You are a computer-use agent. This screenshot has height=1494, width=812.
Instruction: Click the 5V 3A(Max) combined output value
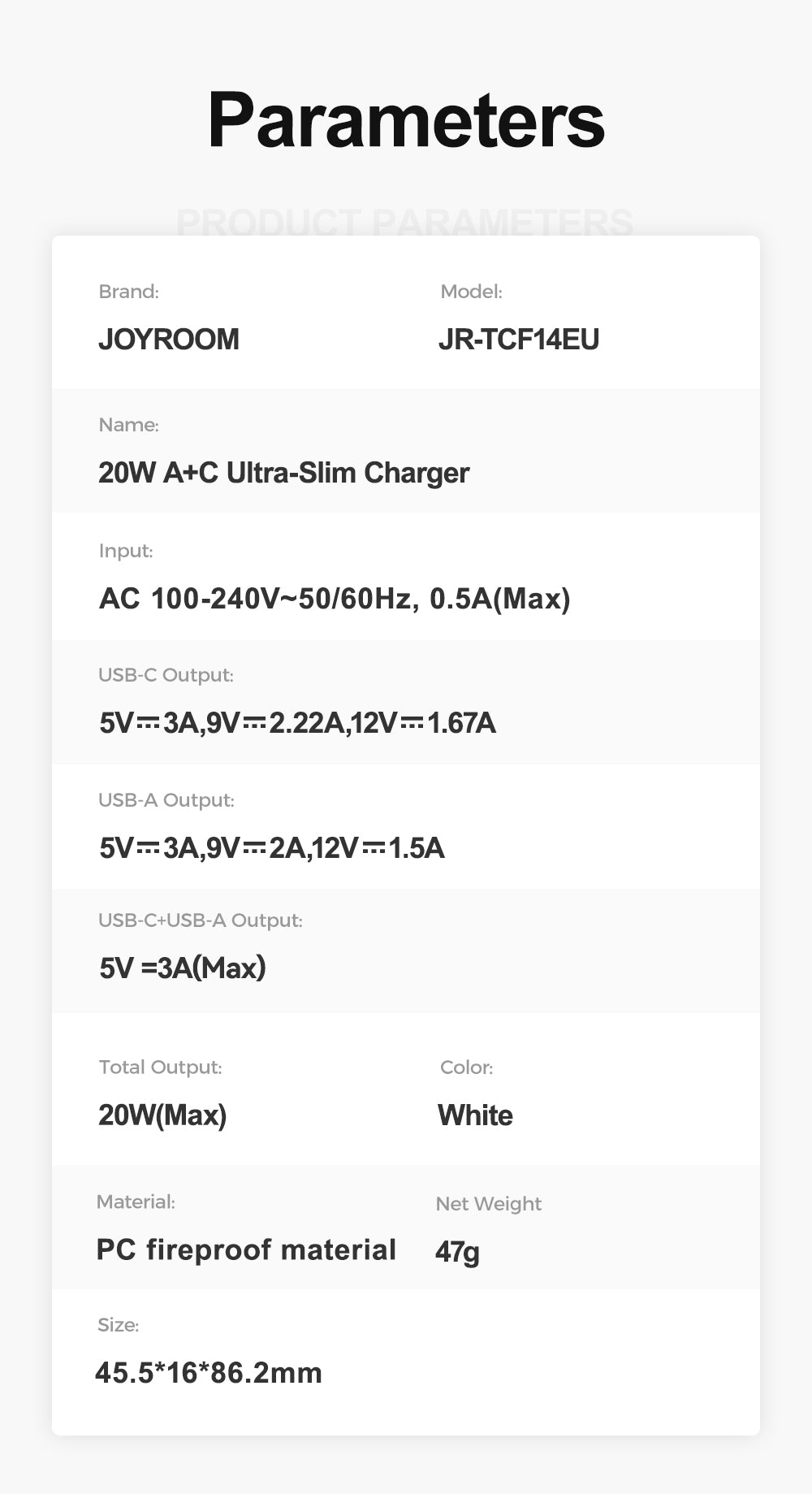pyautogui.click(x=183, y=968)
